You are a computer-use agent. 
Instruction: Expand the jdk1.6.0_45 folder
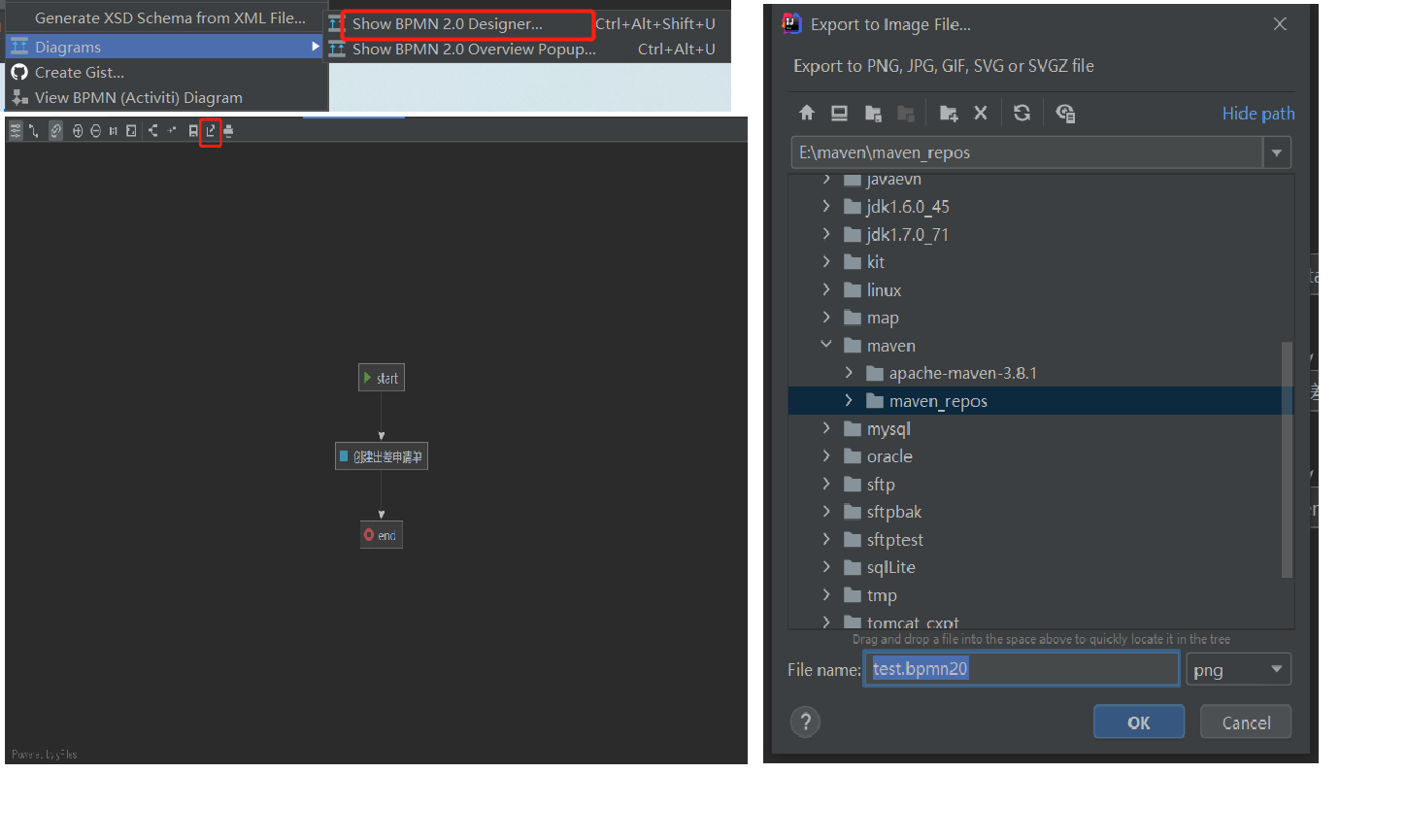tap(826, 206)
